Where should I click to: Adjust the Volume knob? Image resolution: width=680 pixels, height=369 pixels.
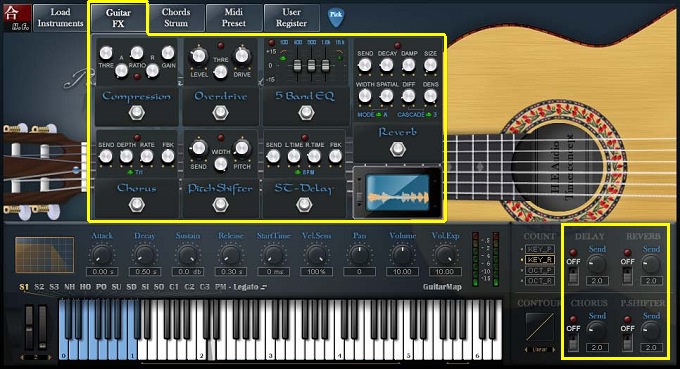[x=402, y=255]
